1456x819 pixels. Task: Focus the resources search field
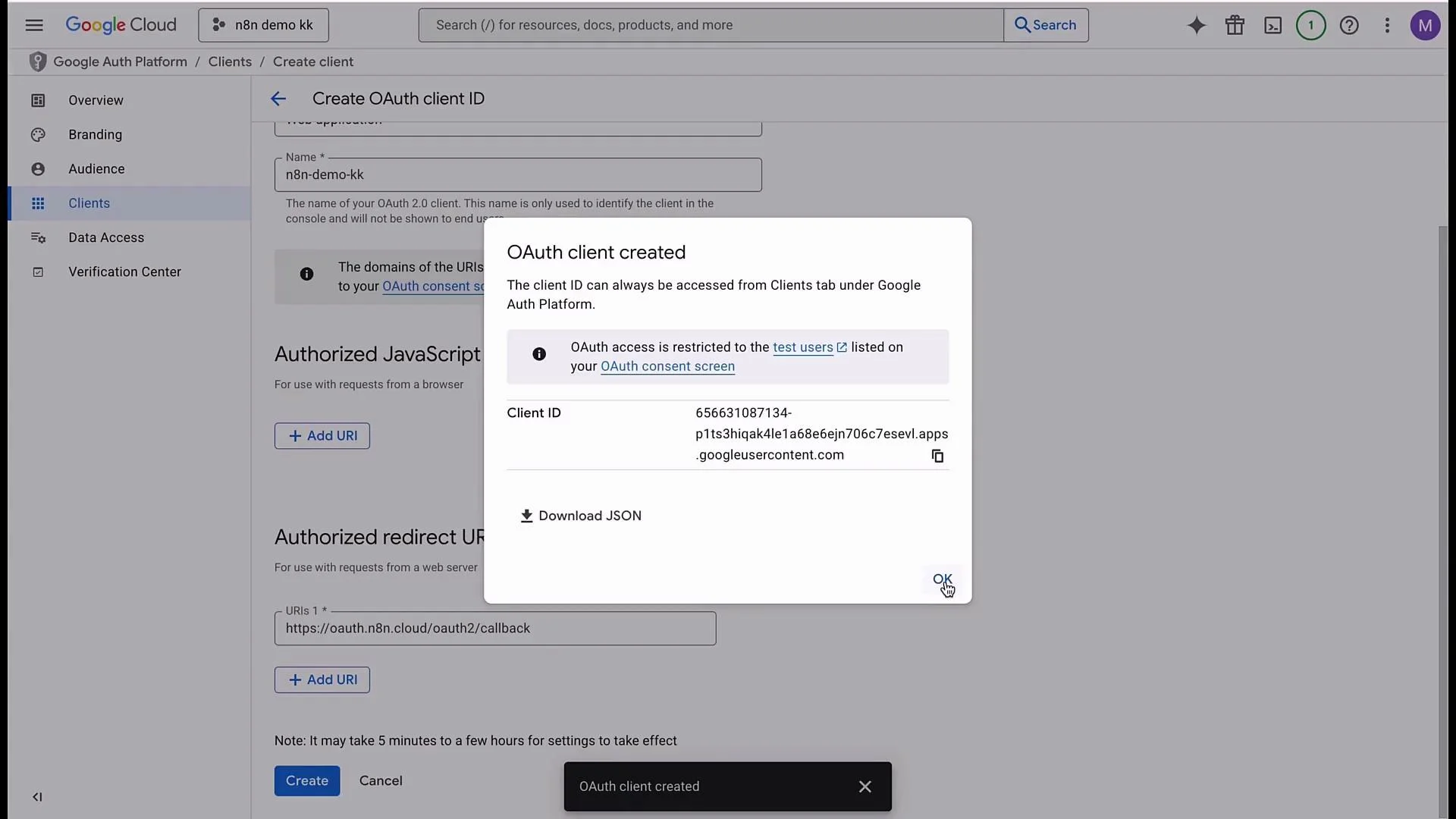click(x=711, y=25)
